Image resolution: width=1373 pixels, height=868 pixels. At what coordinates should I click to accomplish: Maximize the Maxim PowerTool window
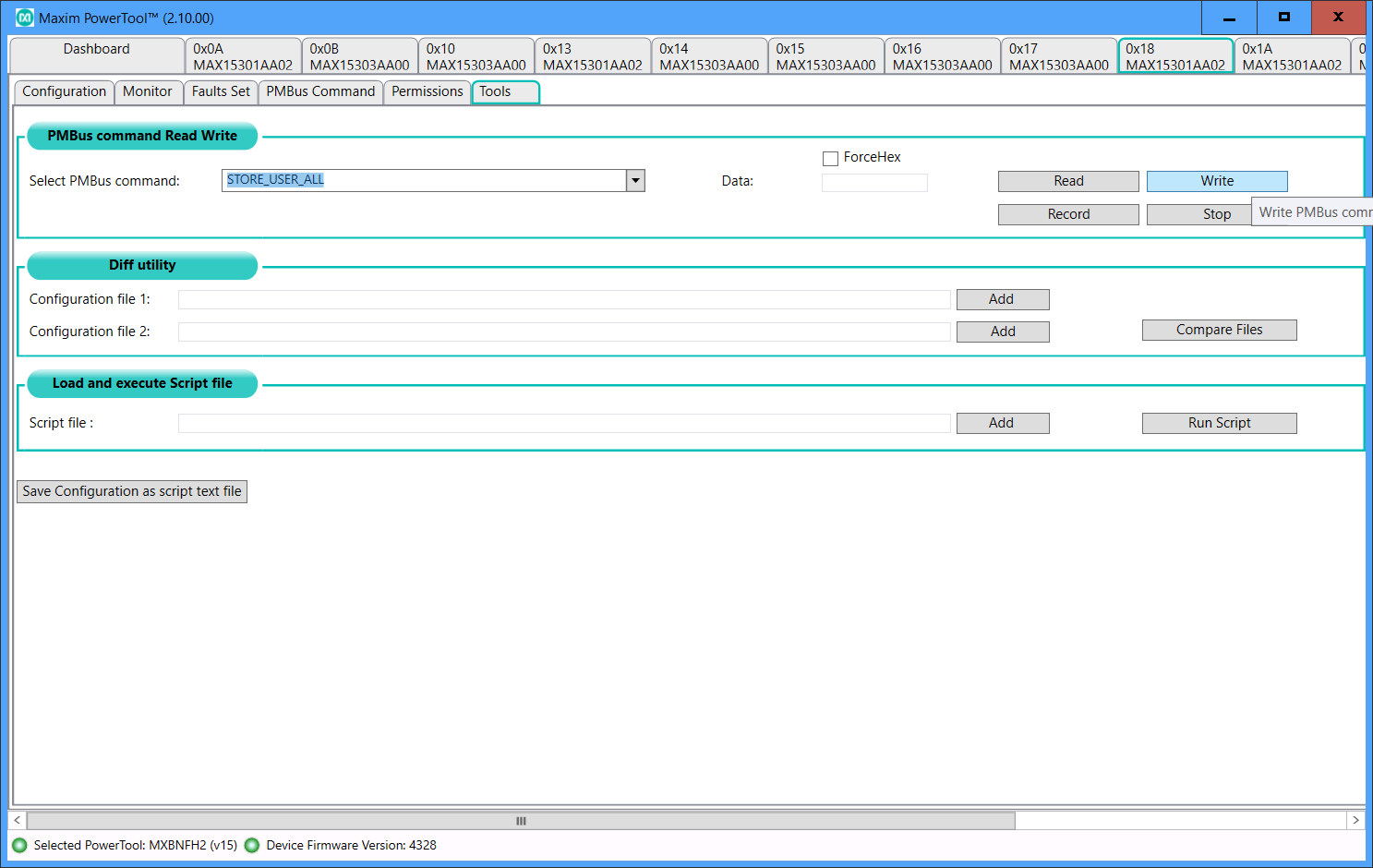click(1283, 18)
